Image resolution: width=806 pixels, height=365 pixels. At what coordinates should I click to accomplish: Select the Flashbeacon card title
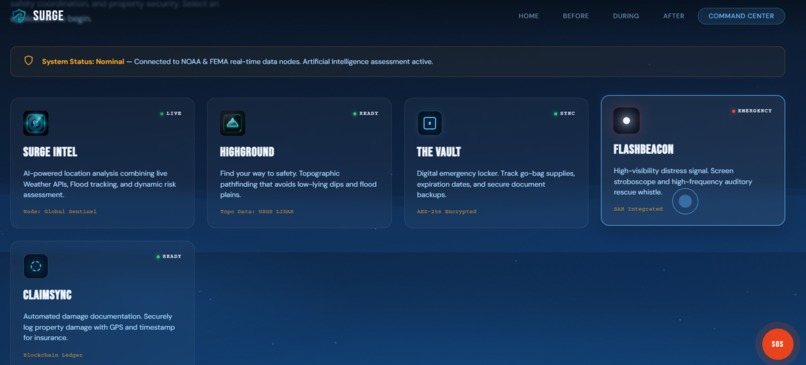point(644,150)
